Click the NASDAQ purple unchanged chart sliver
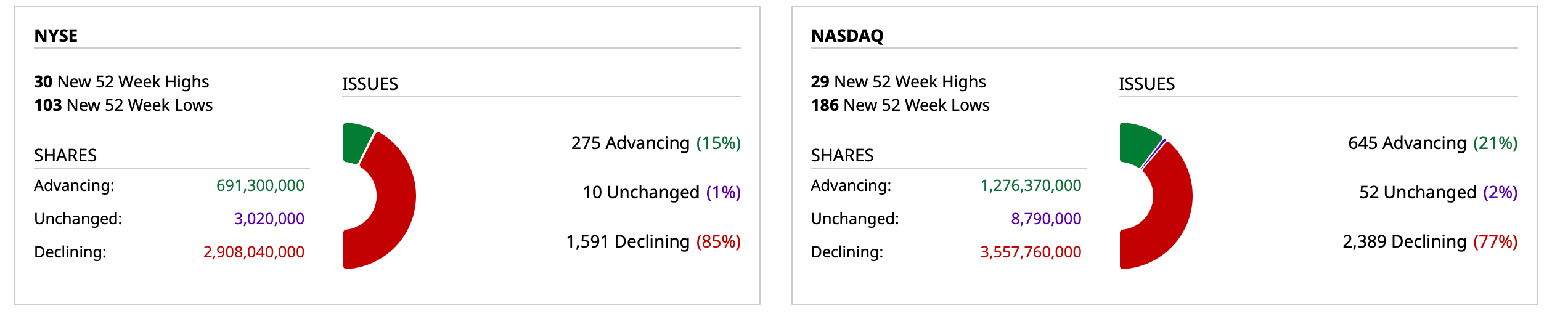Image resolution: width=1568 pixels, height=319 pixels. click(x=1153, y=154)
